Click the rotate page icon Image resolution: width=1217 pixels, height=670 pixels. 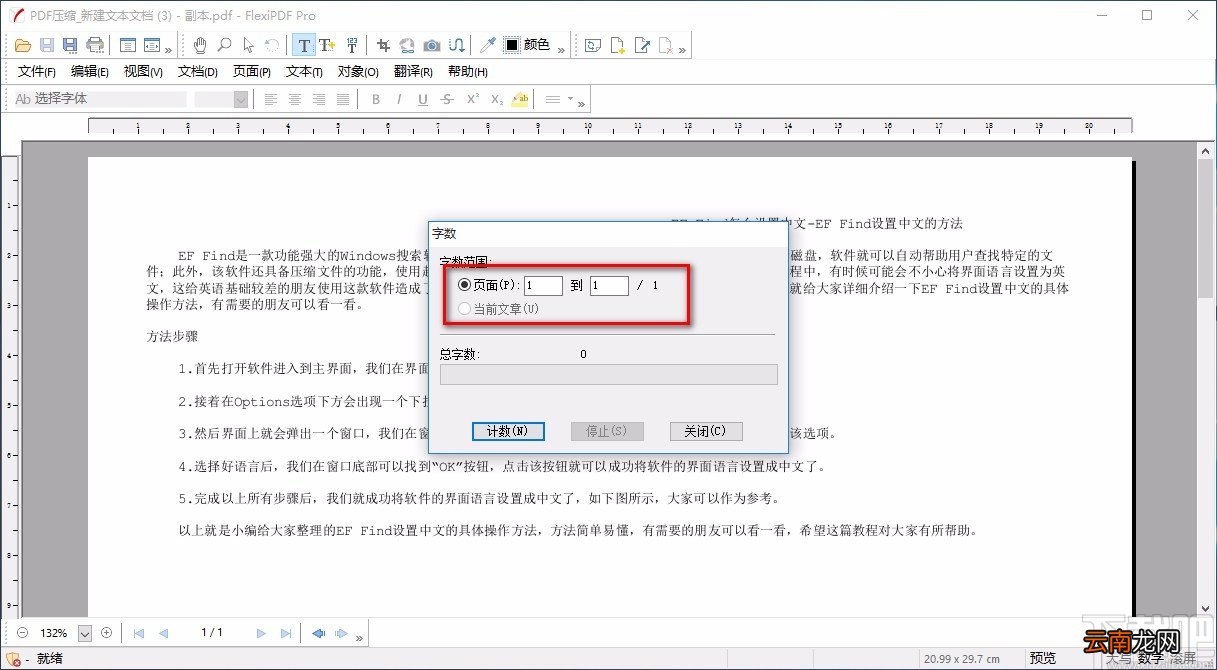(x=593, y=45)
